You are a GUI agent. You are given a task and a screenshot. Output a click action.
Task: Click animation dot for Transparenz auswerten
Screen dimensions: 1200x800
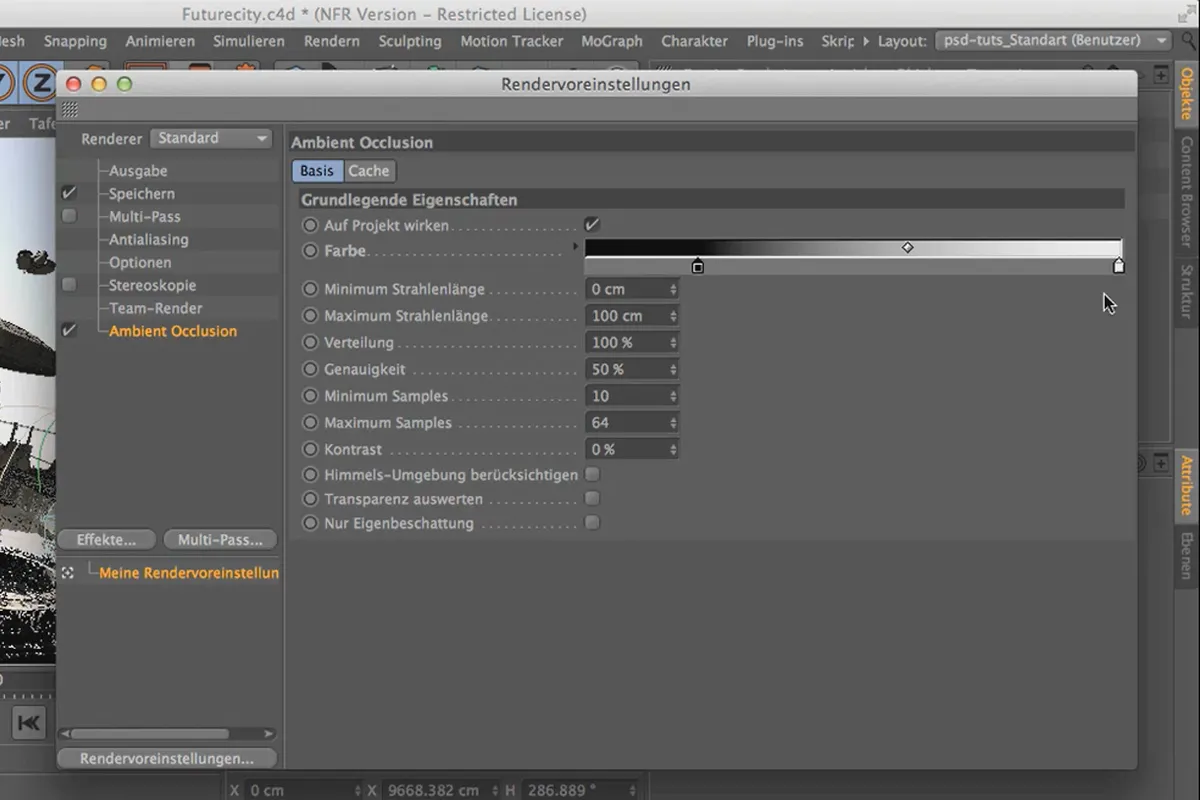(310, 499)
